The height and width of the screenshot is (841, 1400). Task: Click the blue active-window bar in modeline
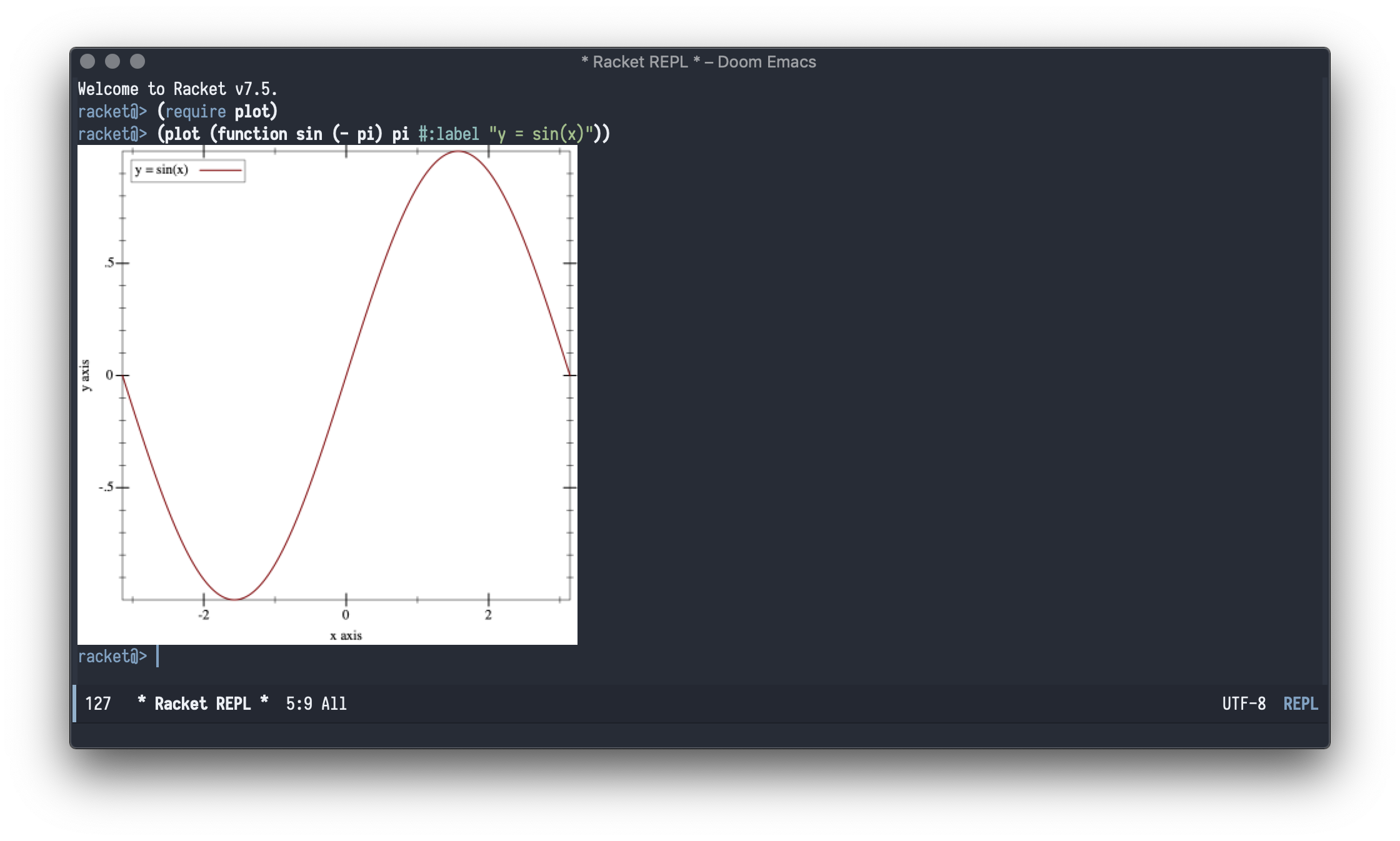[75, 704]
